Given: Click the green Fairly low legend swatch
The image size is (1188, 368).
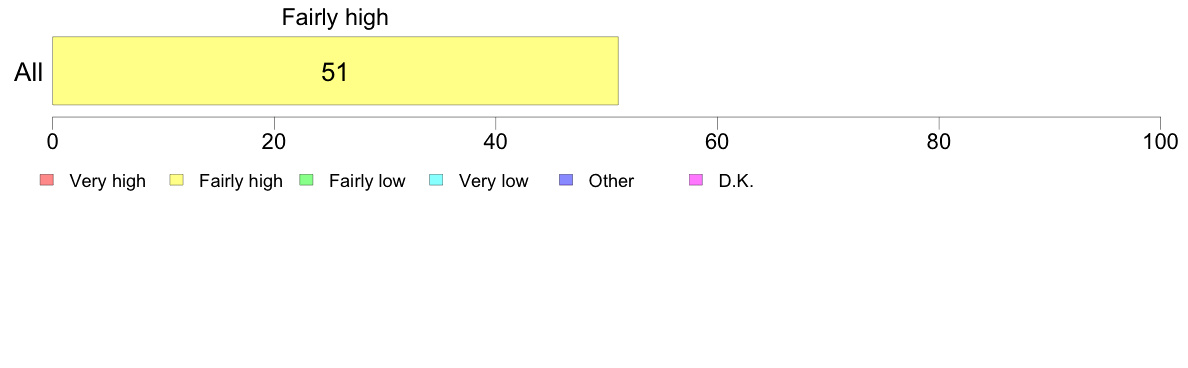Looking at the screenshot, I should [307, 180].
